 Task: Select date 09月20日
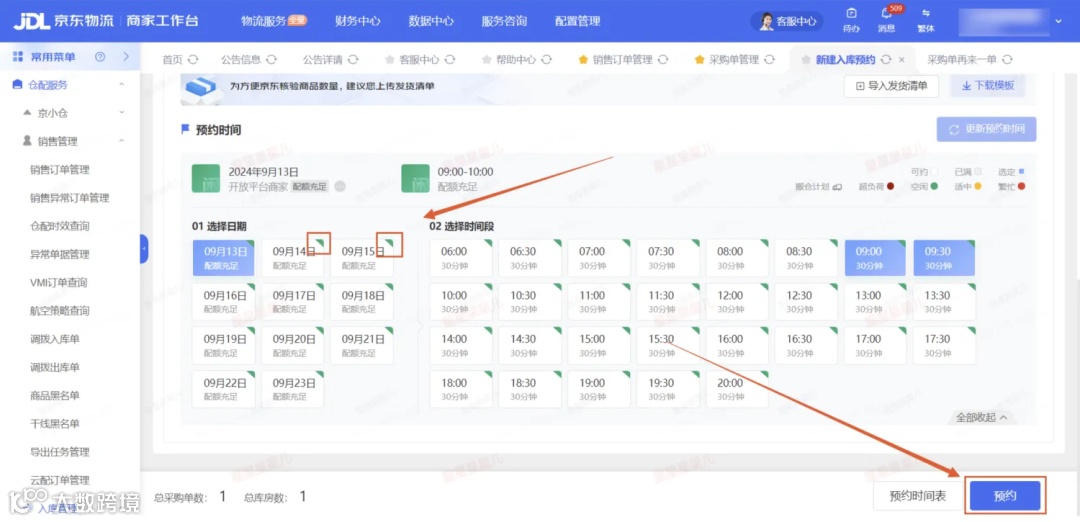click(293, 345)
